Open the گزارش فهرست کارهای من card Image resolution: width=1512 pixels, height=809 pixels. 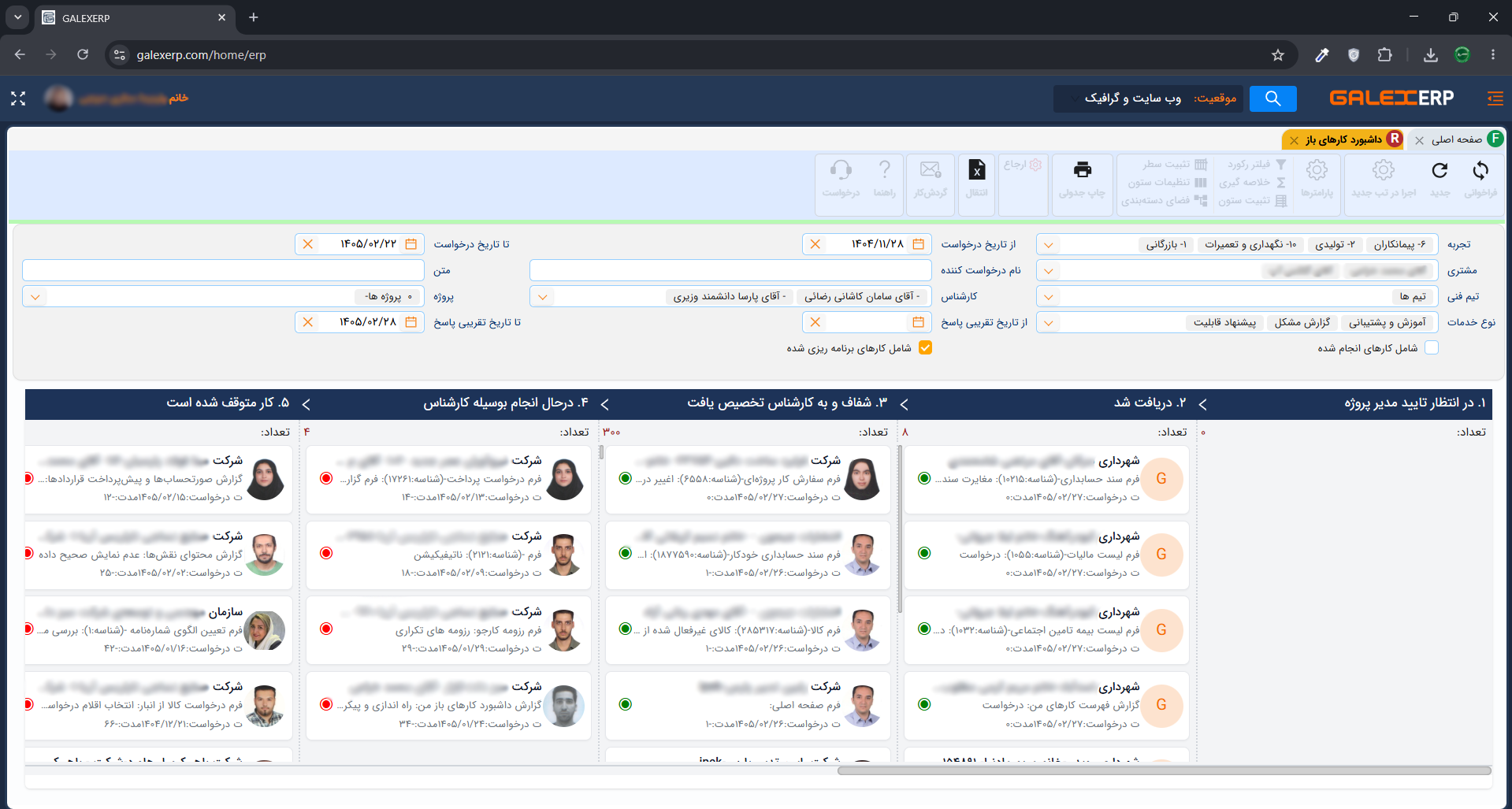coord(1046,706)
